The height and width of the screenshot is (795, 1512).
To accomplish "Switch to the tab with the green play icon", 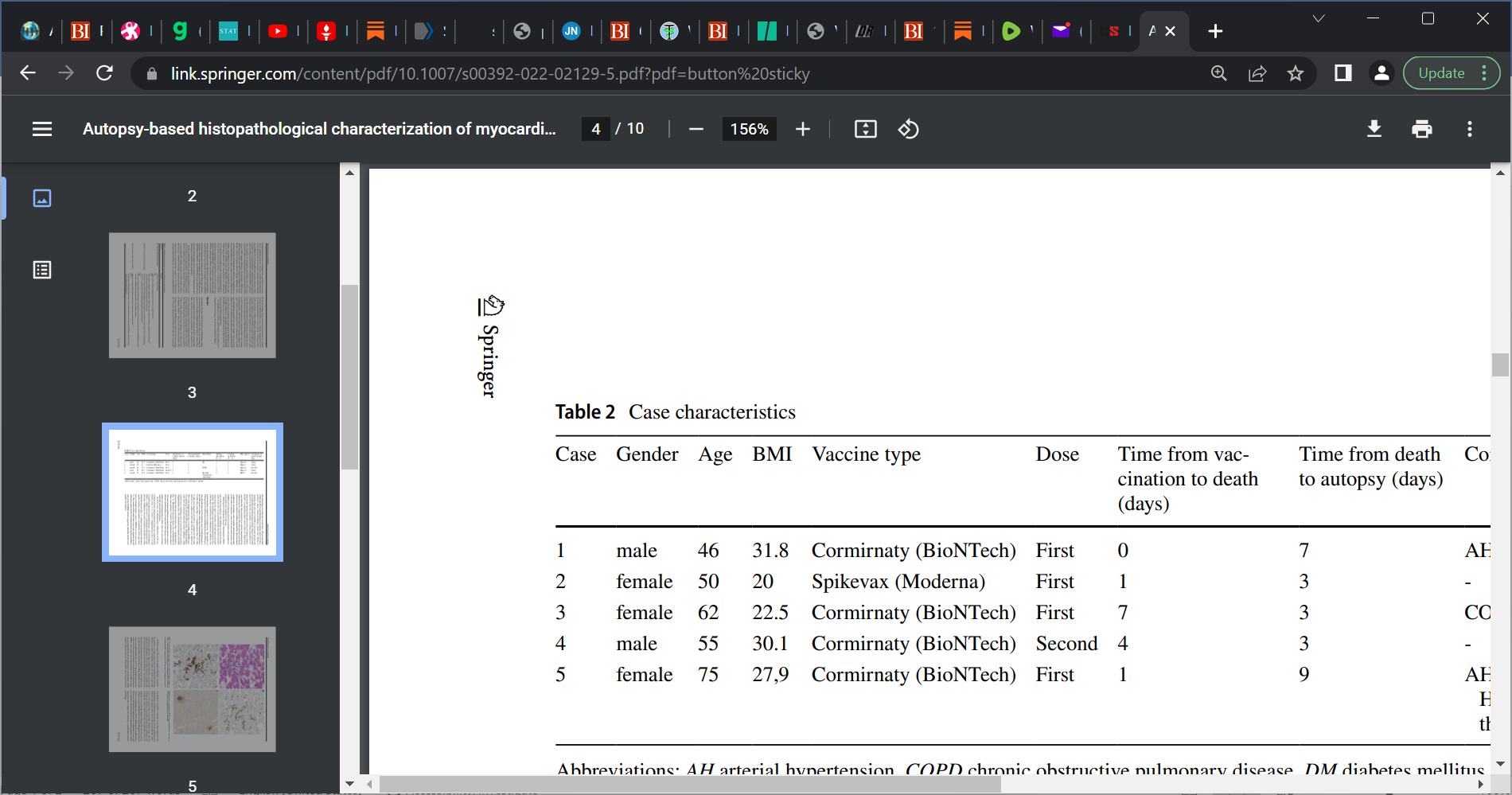I will [x=1011, y=31].
